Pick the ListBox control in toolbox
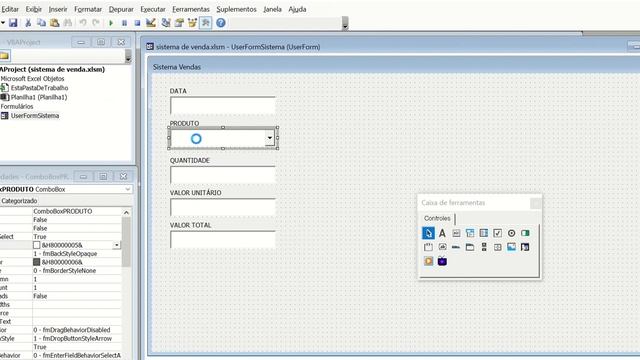This screenshot has height=360, width=640. (484, 233)
